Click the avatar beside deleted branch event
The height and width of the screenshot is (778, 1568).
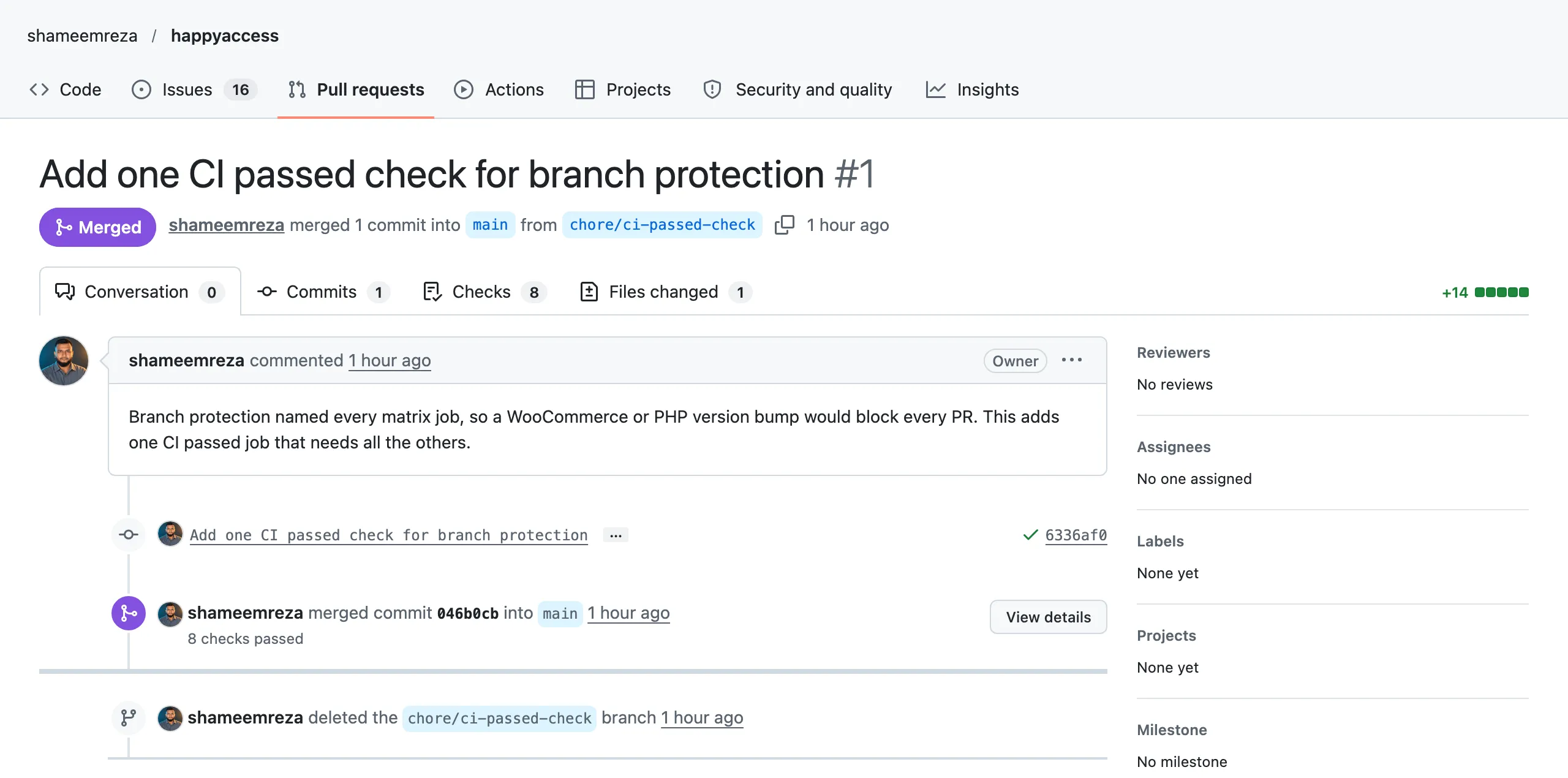pyautogui.click(x=170, y=718)
